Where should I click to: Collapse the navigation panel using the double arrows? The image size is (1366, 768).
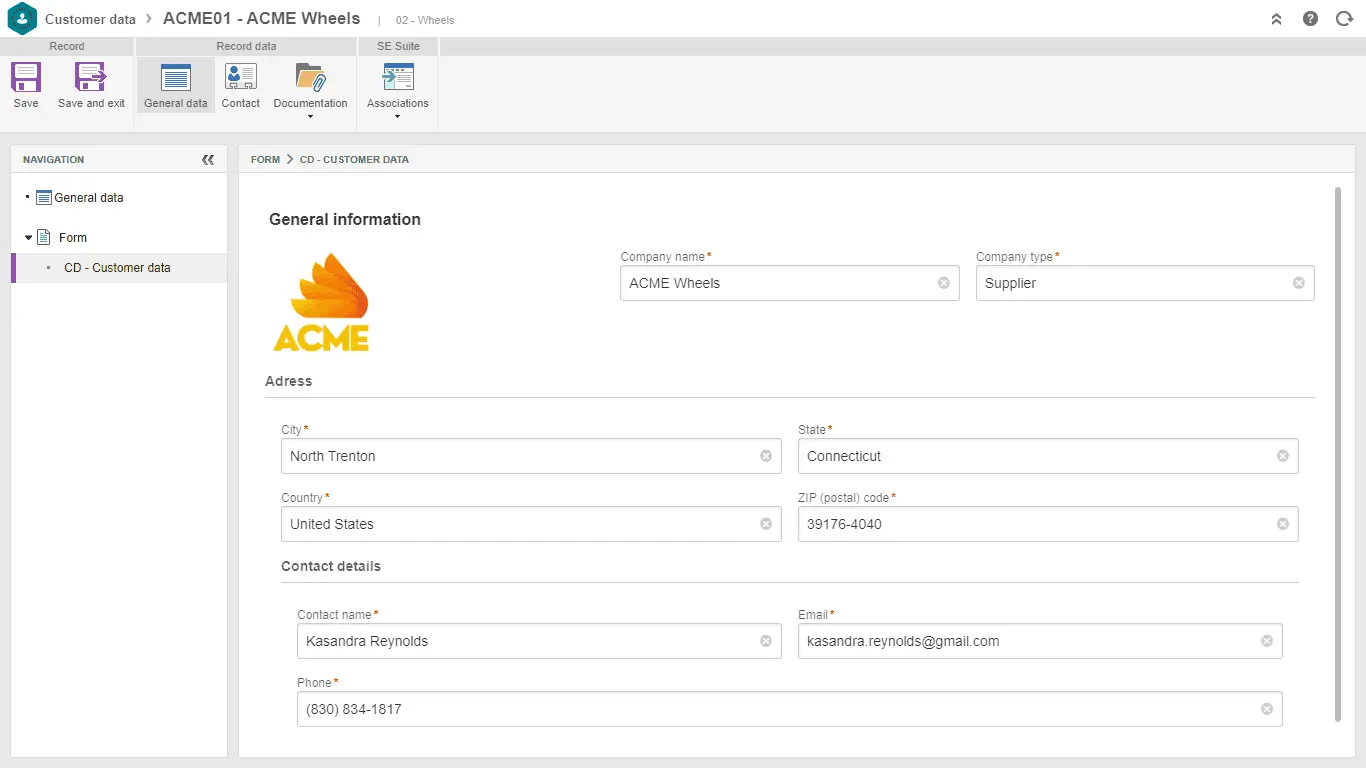coord(208,158)
